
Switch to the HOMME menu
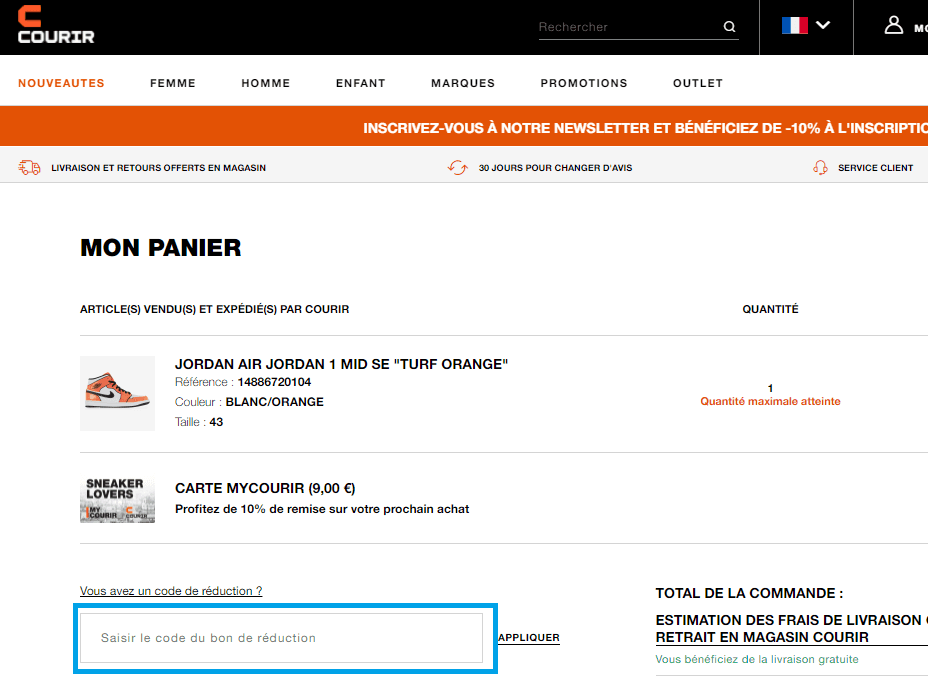[265, 84]
